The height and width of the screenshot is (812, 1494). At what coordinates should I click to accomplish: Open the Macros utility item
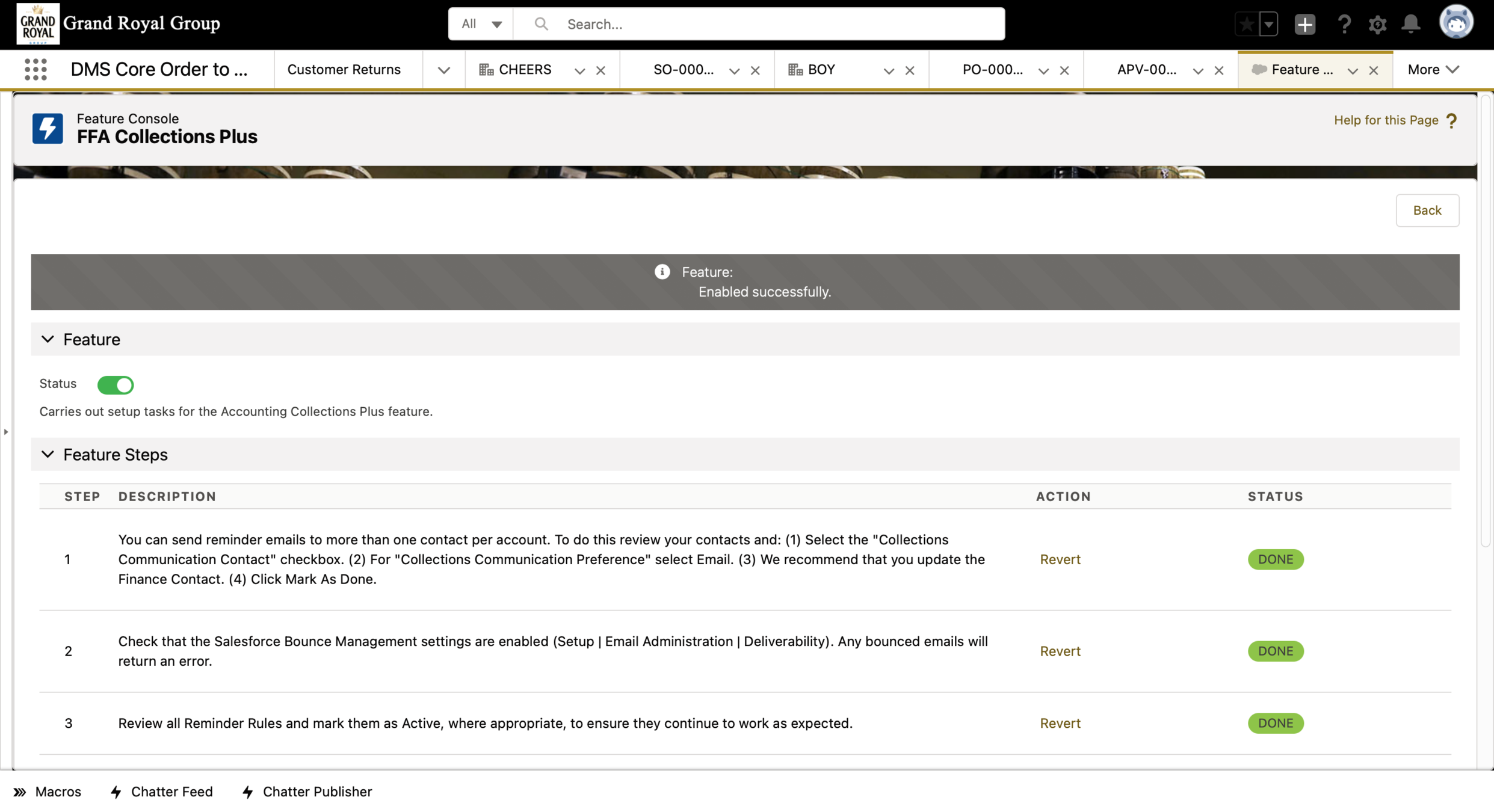click(x=47, y=792)
